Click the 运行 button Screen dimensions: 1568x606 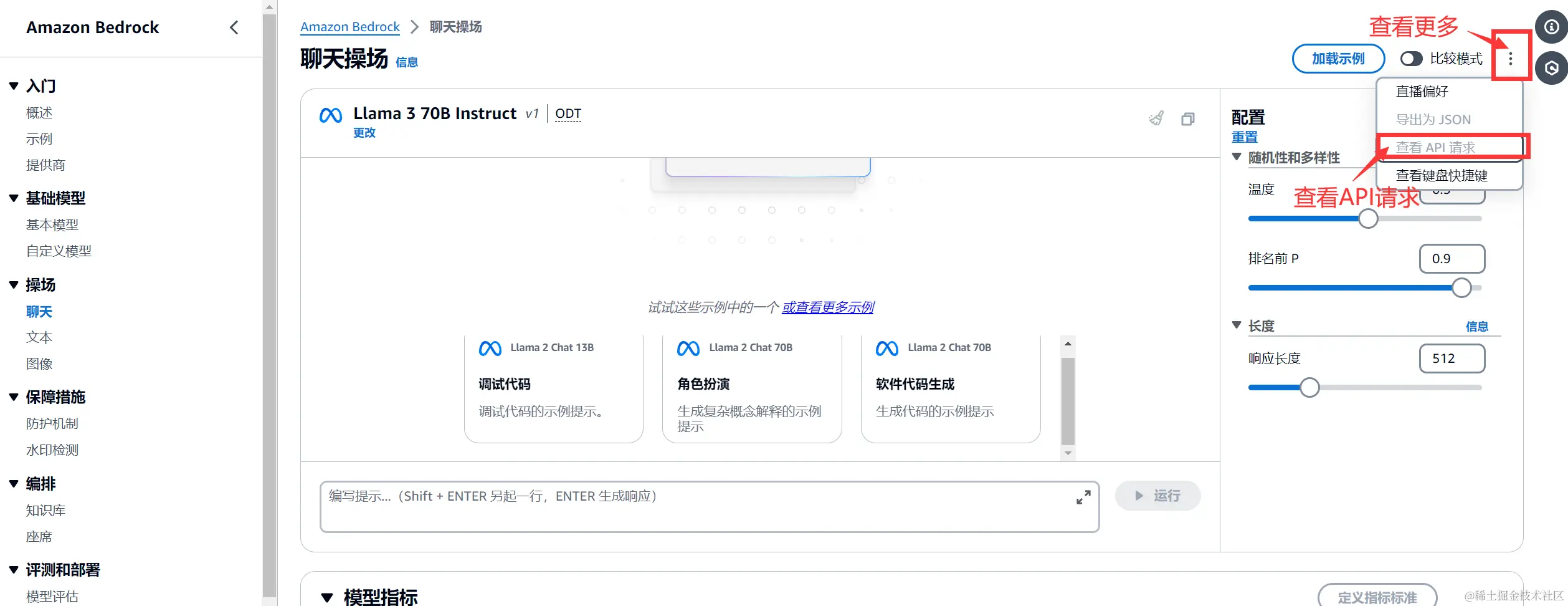click(1157, 496)
